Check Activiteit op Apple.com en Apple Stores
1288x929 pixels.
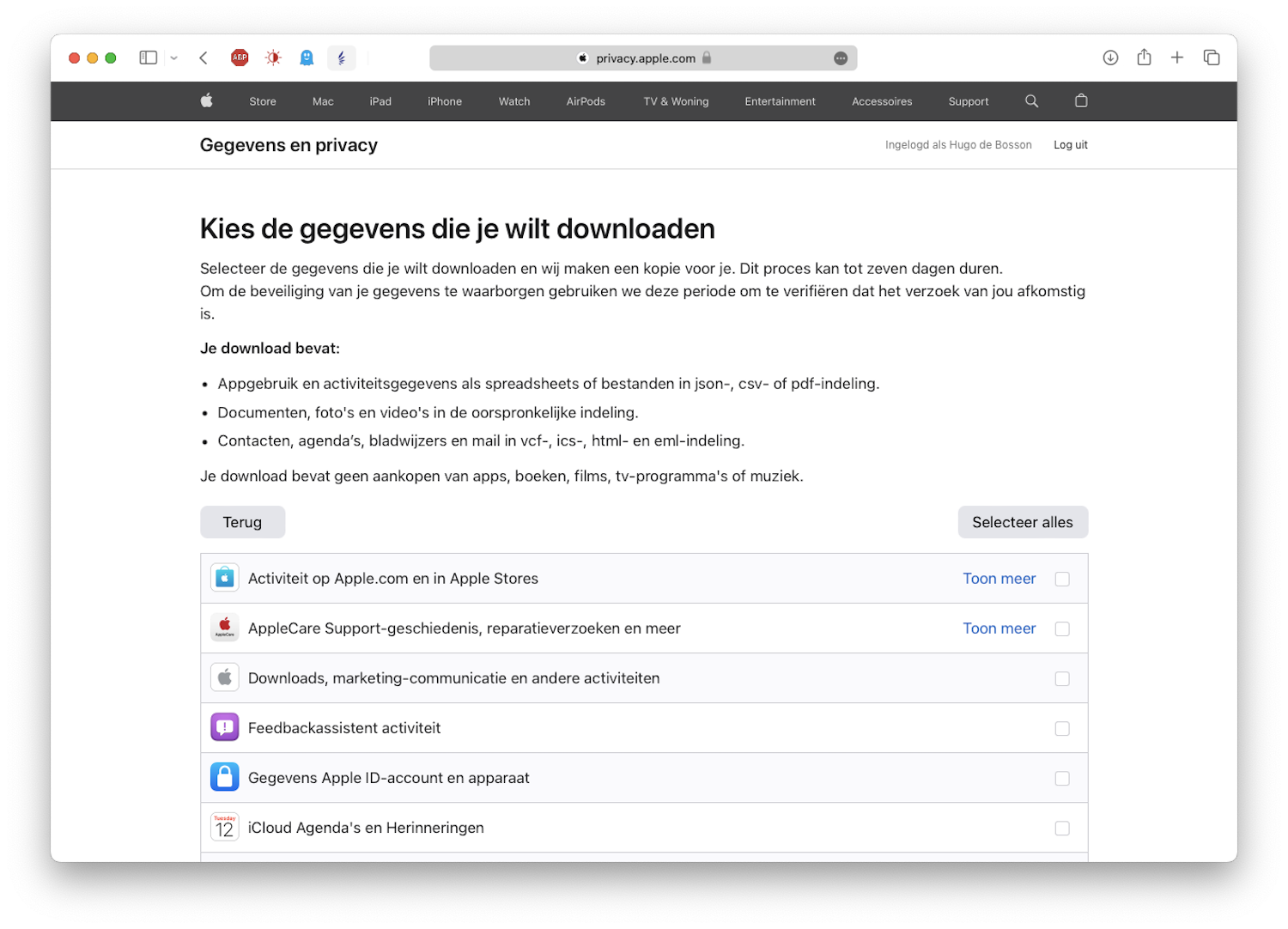point(1062,579)
